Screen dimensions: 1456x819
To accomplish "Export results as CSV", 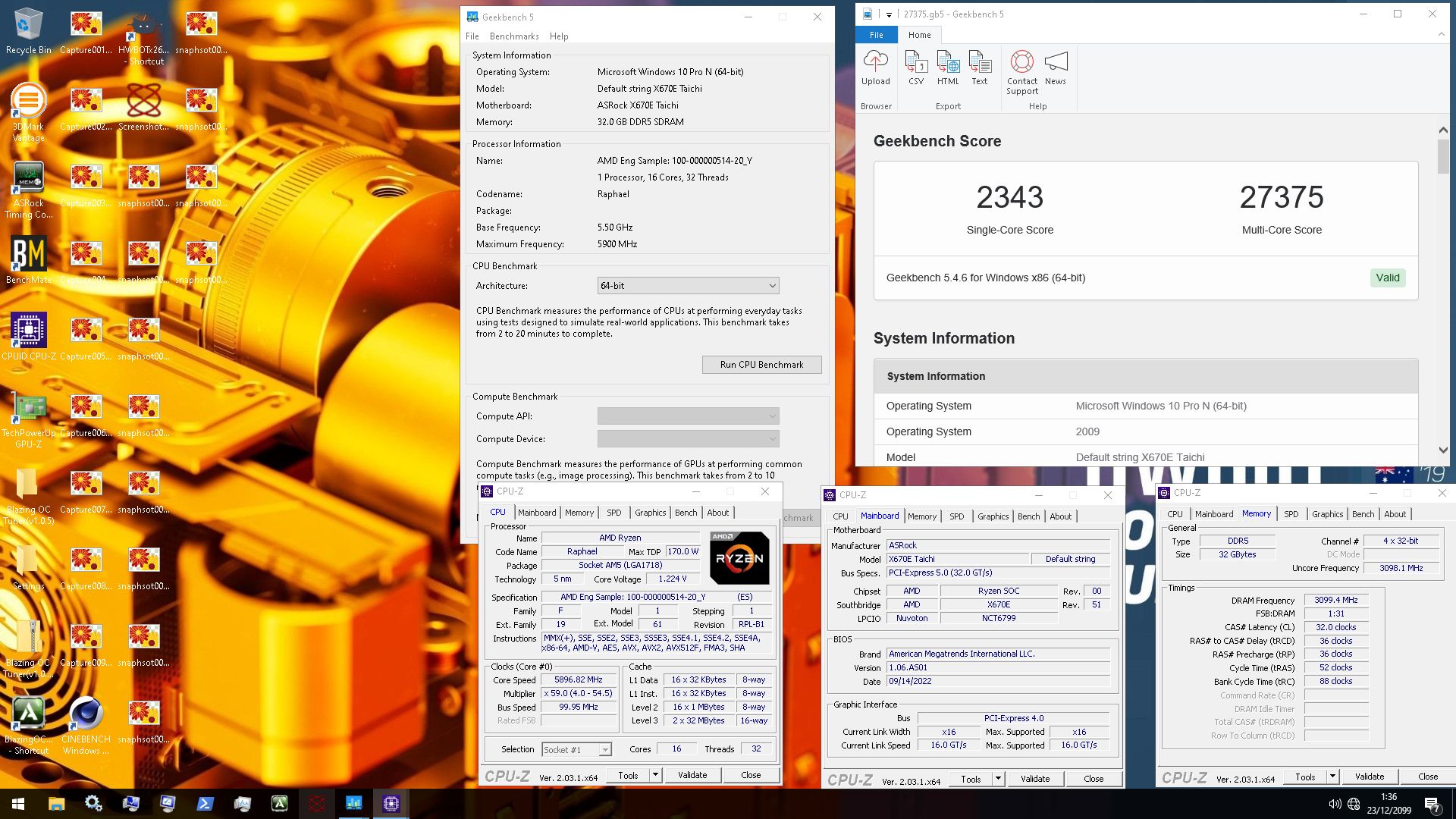I will pyautogui.click(x=916, y=67).
